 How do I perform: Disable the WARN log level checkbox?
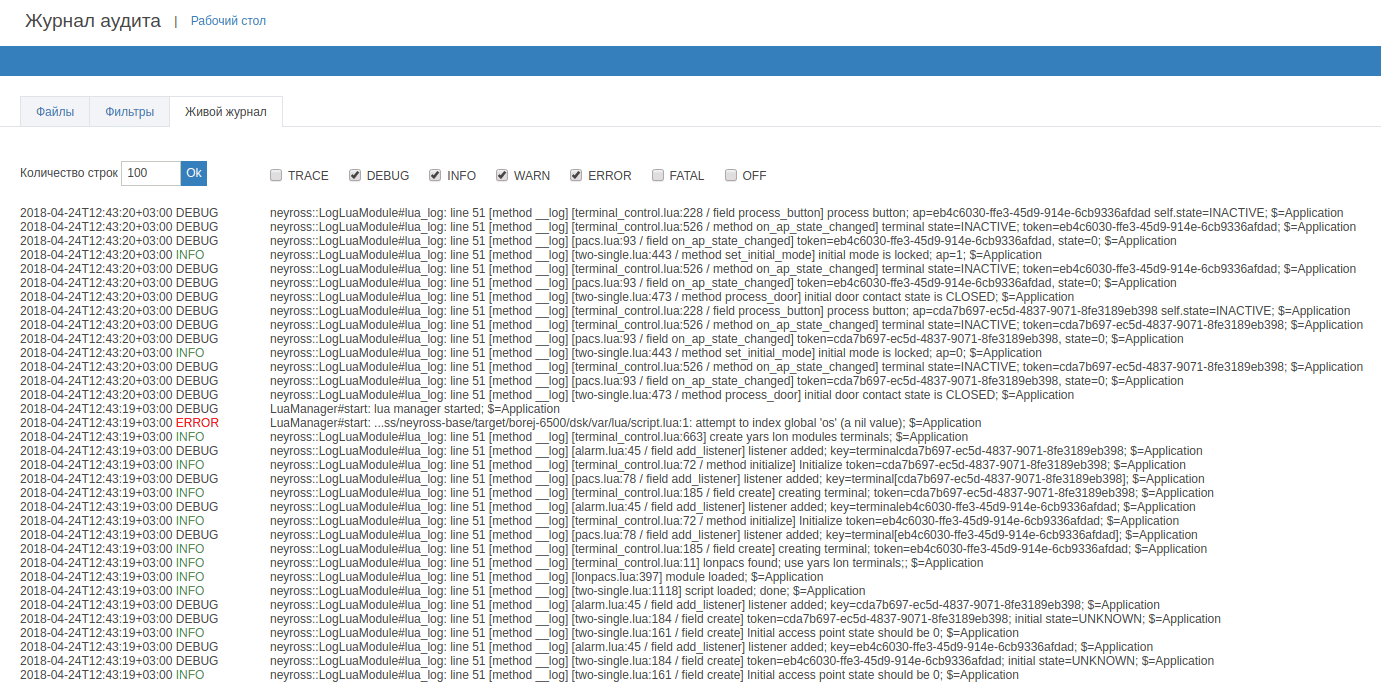pos(502,176)
